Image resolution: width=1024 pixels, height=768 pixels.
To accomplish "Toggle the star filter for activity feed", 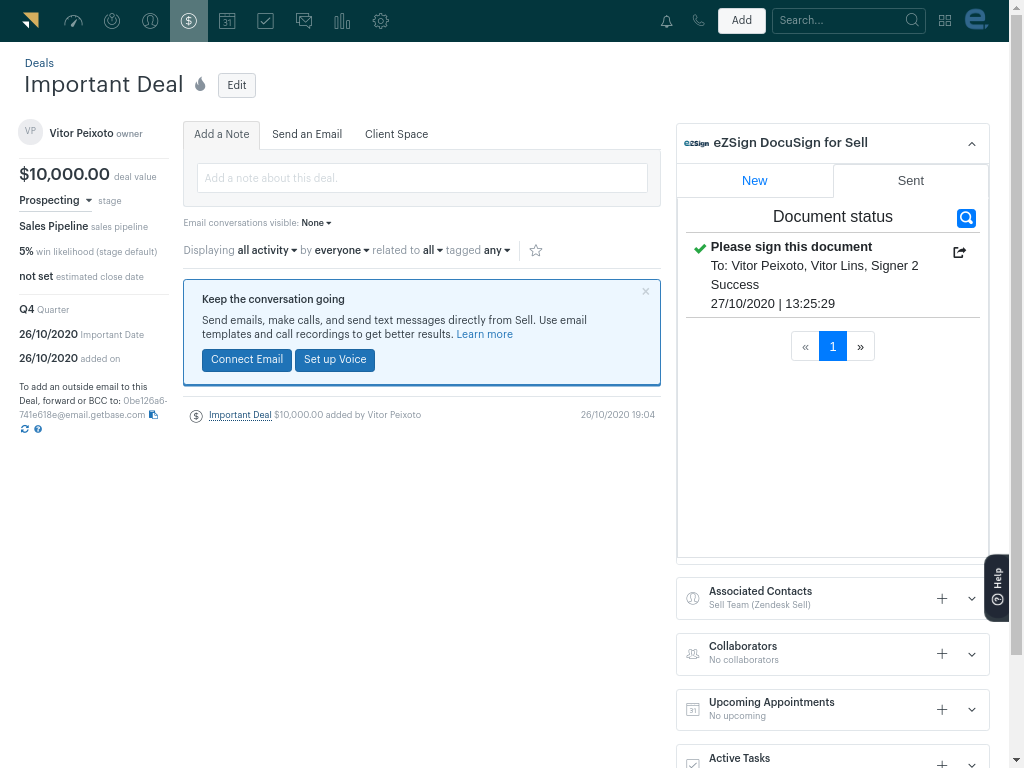I will coord(536,251).
